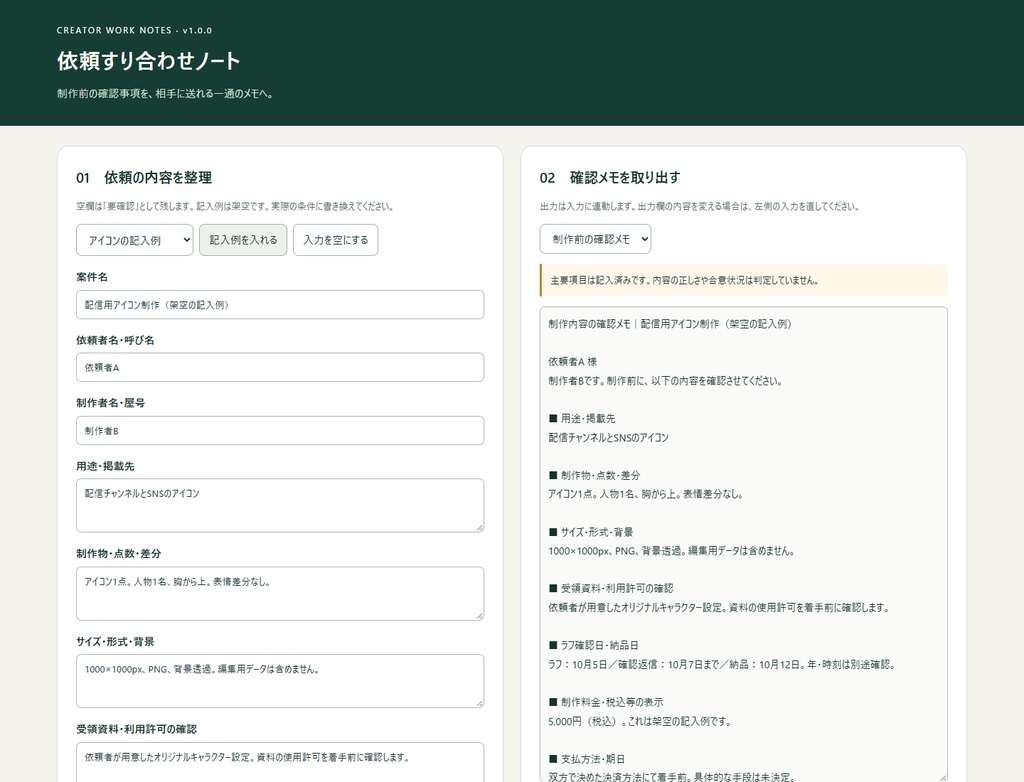Focus the 案件名 input field
This screenshot has width=1024, height=782.
(x=280, y=304)
